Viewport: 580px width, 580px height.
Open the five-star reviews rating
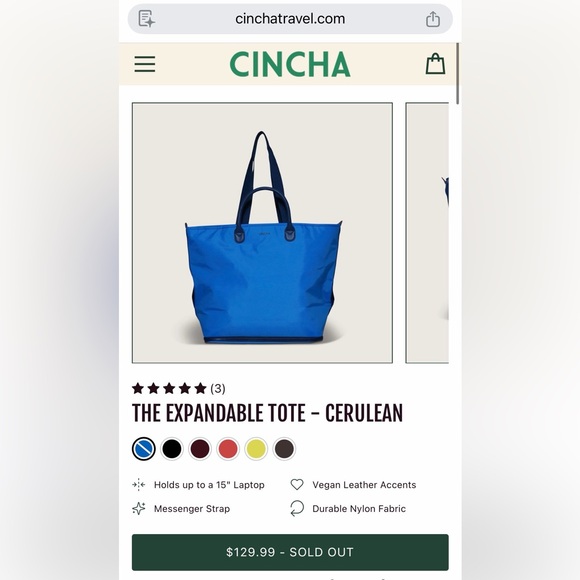tap(179, 388)
